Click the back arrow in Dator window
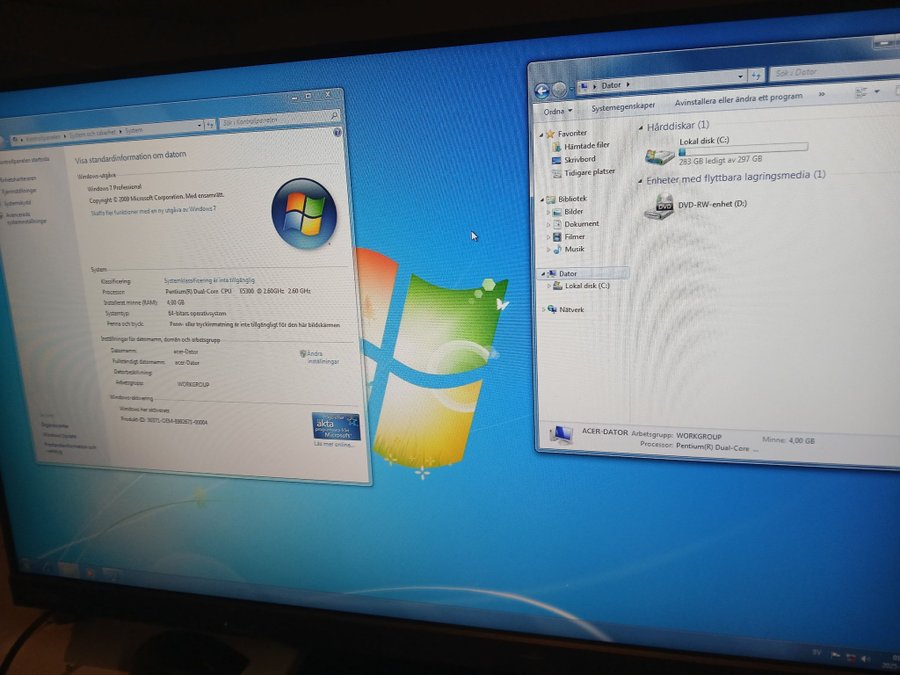The height and width of the screenshot is (675, 900). [543, 89]
